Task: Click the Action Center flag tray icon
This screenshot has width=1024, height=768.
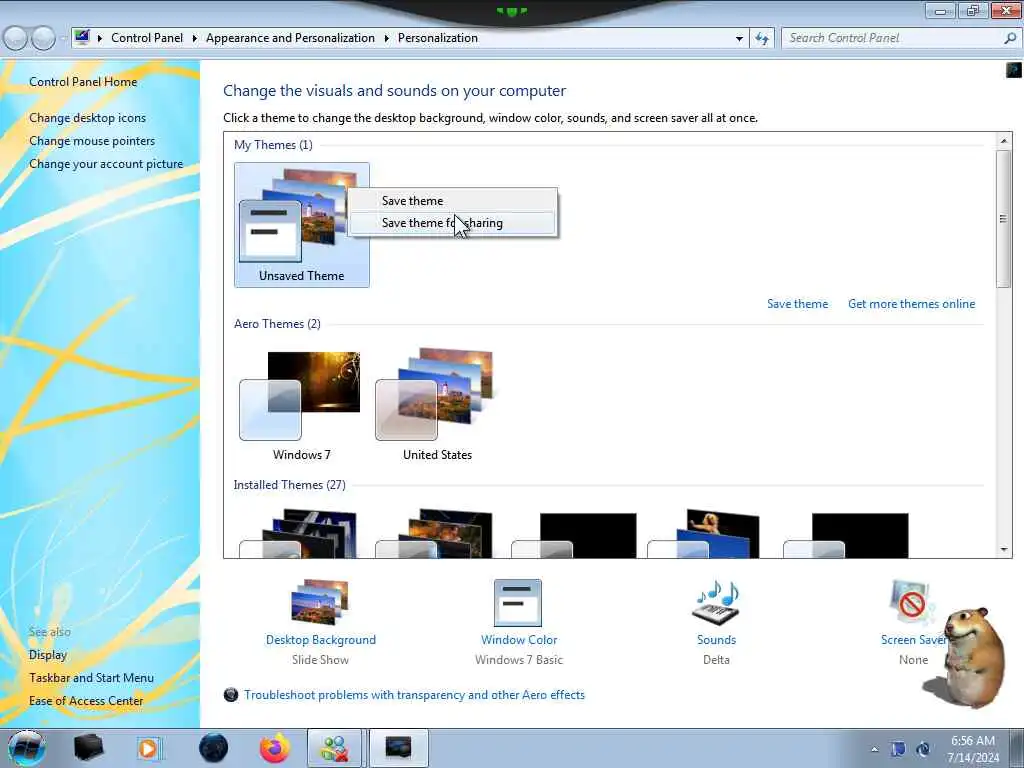Action: point(899,749)
